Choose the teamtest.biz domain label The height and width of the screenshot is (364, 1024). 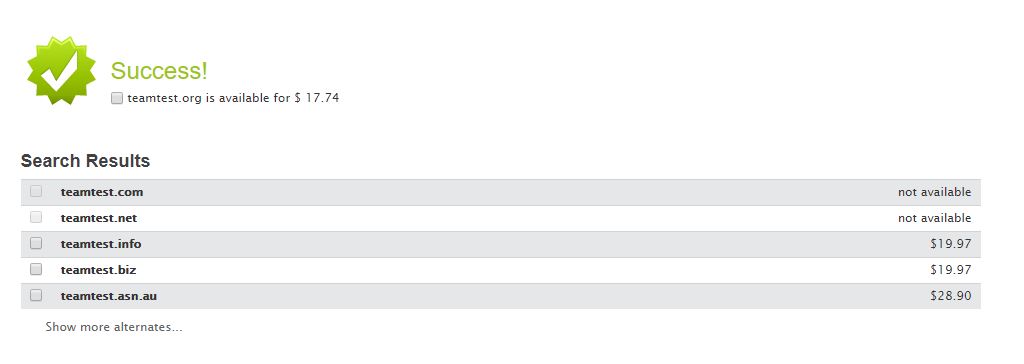[x=98, y=270]
